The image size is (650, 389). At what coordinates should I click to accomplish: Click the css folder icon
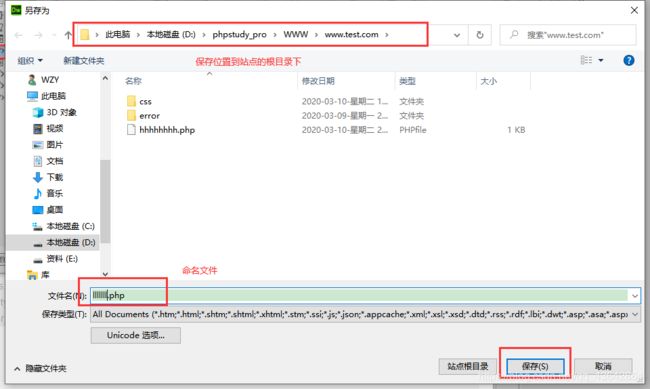131,101
